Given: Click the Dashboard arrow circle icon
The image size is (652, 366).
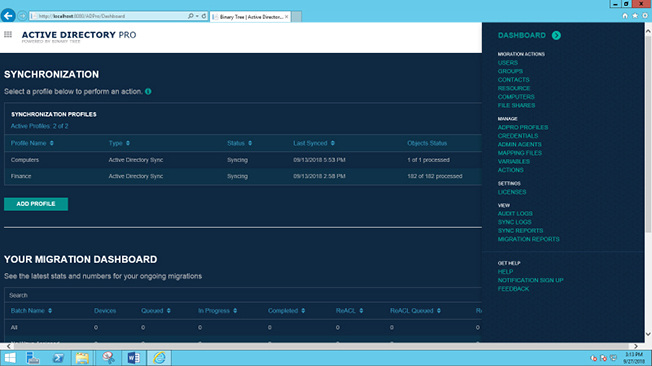Looking at the screenshot, I should click(556, 35).
